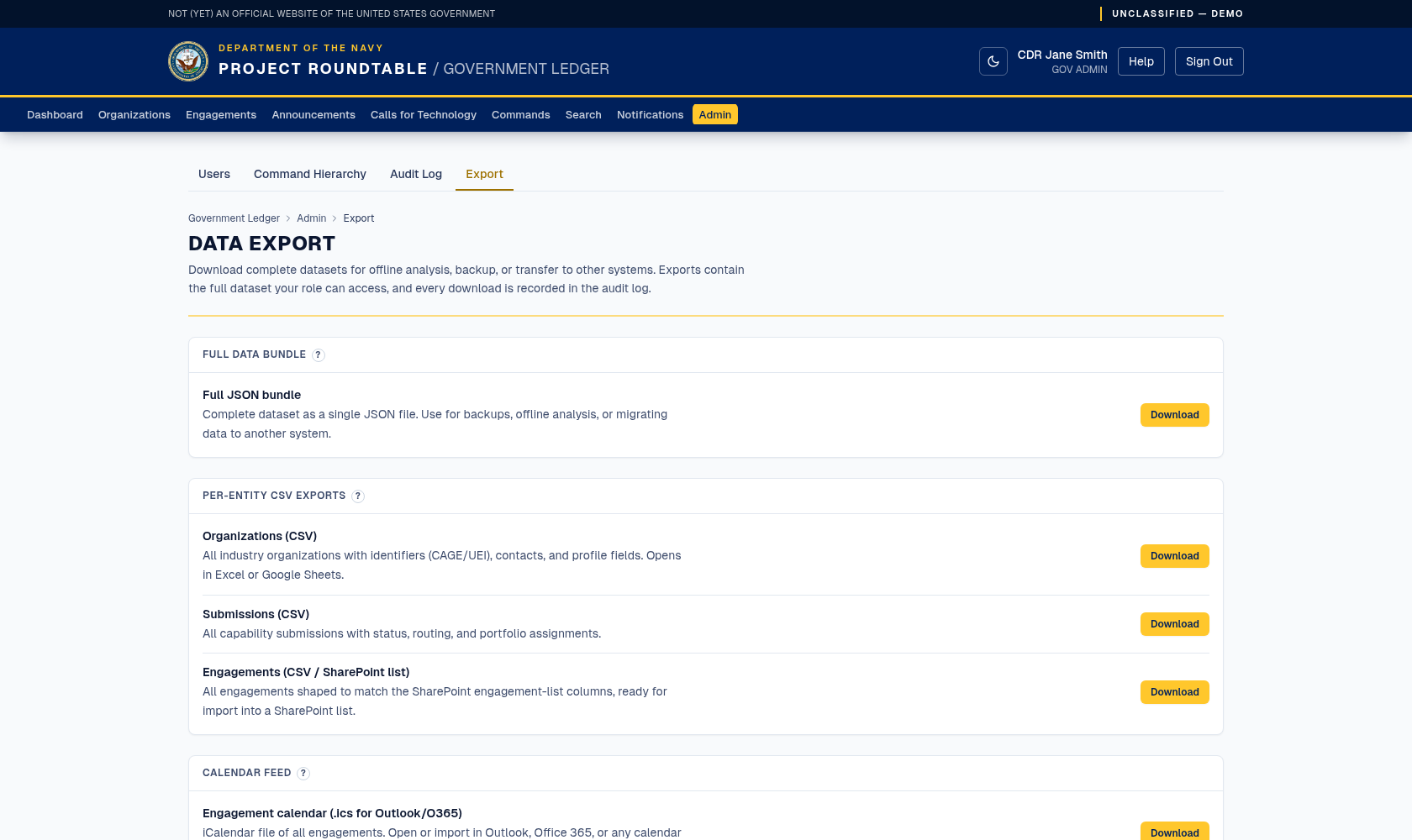Open help tooltip for Per-Entity CSV Exports
The width and height of the screenshot is (1412, 840).
(358, 496)
